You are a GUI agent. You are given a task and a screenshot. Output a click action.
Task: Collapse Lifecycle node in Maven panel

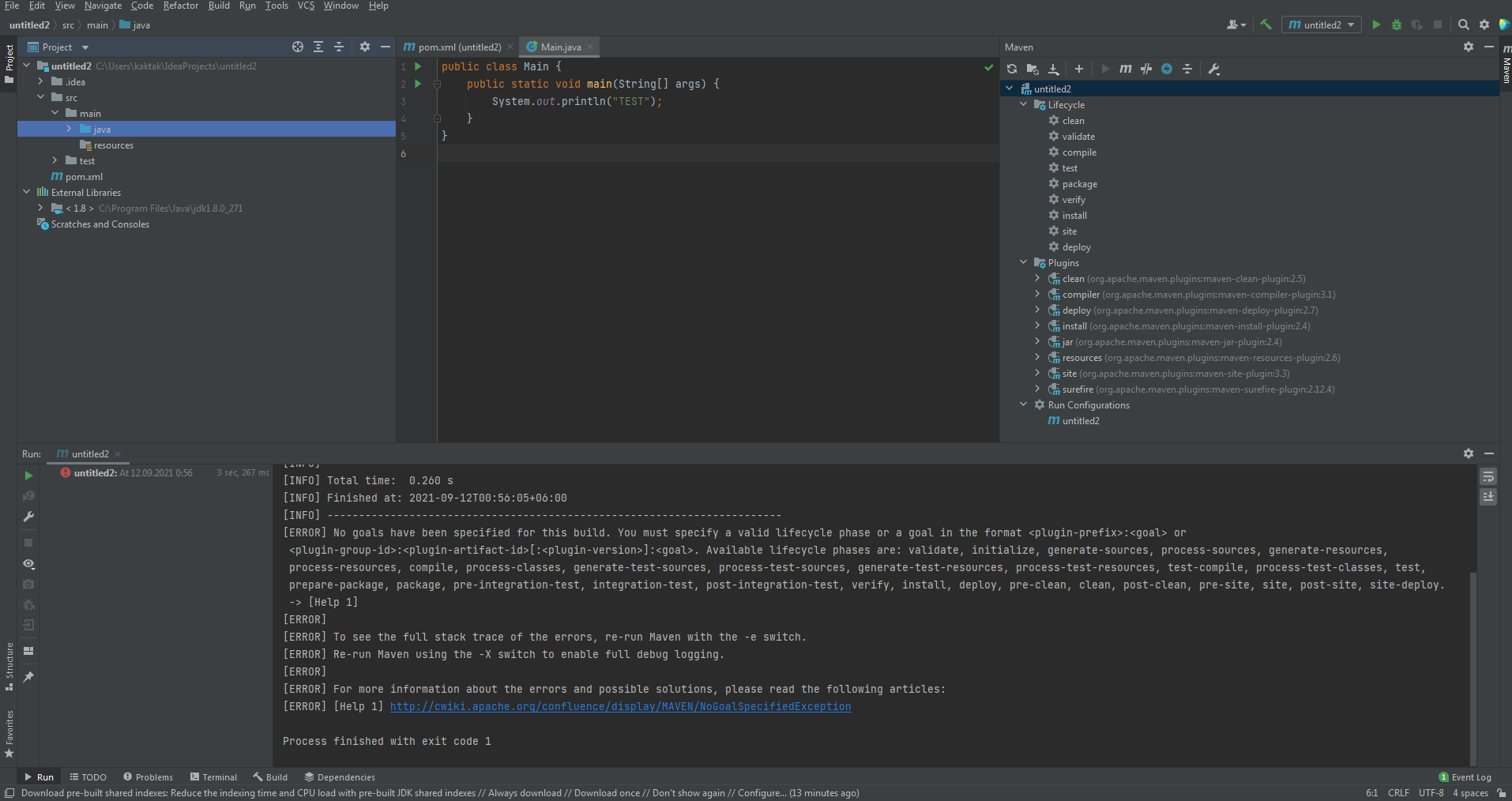click(x=1024, y=104)
